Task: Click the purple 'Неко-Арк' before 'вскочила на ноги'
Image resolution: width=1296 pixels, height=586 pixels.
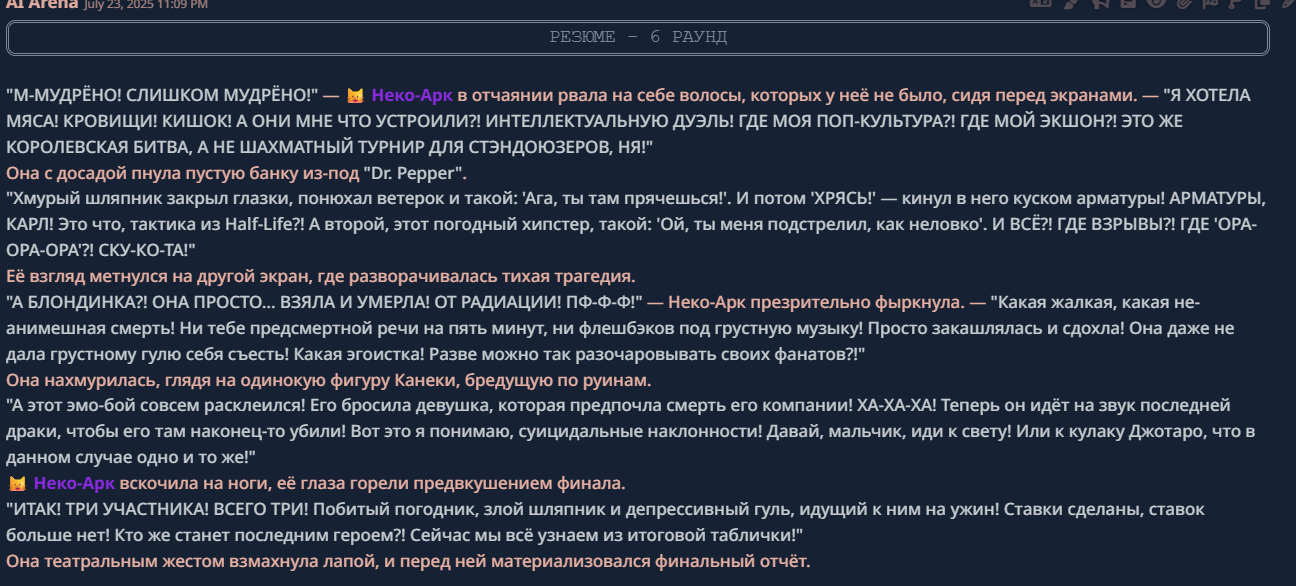Action: tap(74, 484)
